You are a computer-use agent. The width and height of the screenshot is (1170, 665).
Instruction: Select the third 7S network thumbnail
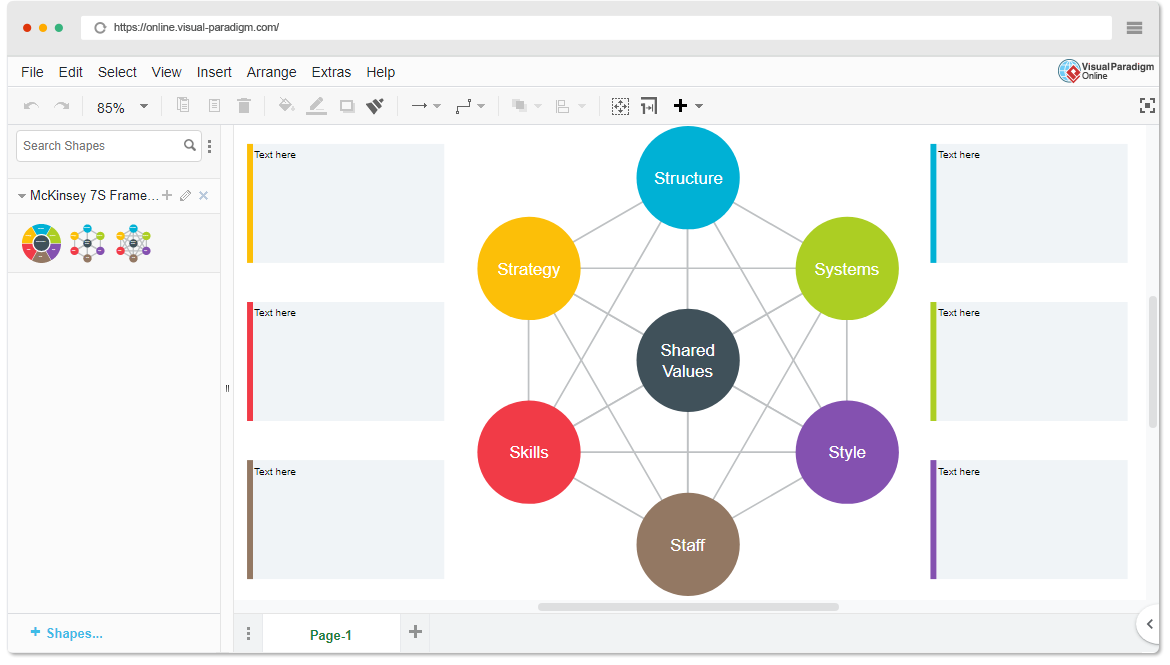pyautogui.click(x=133, y=243)
